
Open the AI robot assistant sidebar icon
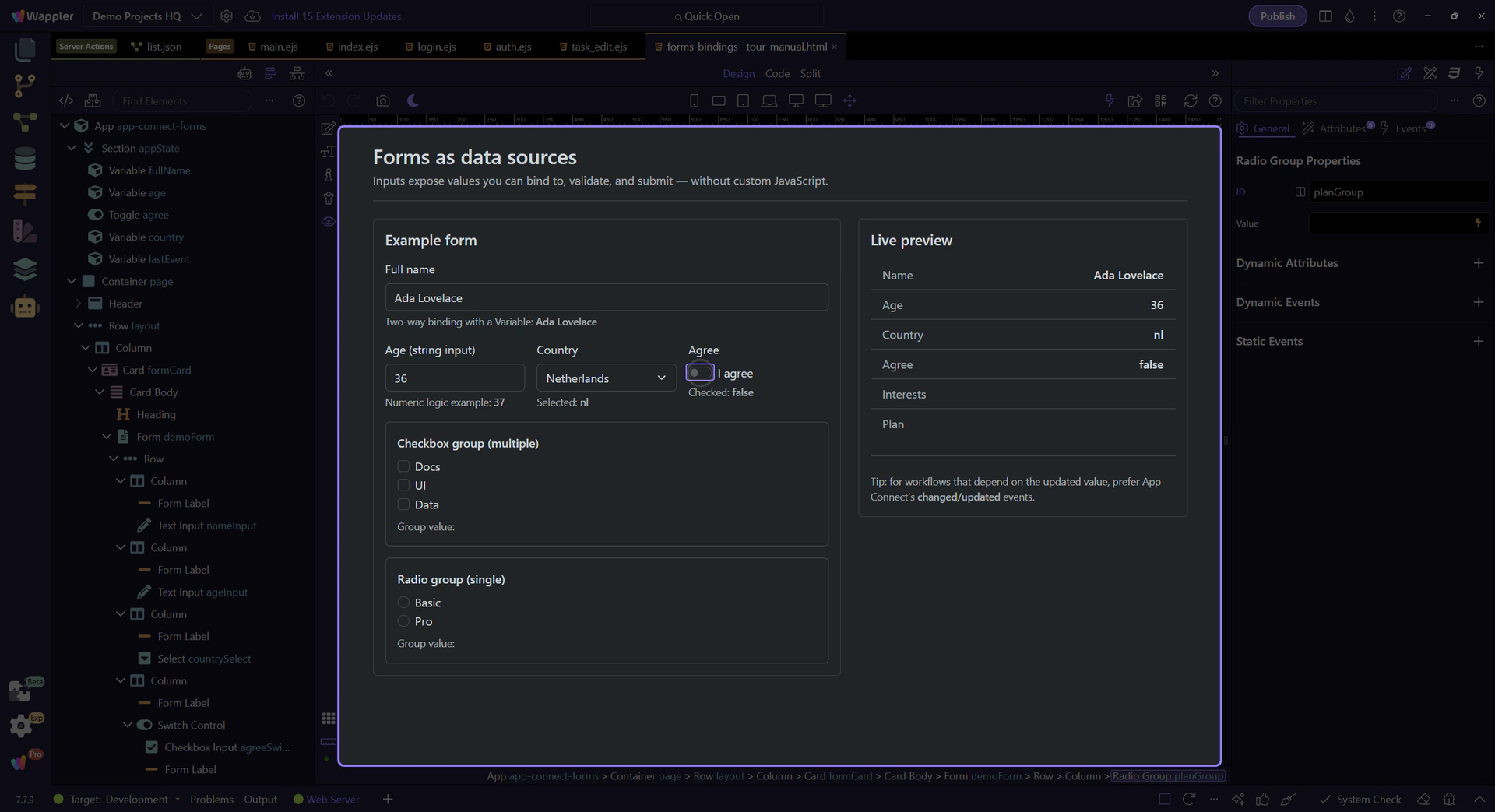pyautogui.click(x=25, y=307)
